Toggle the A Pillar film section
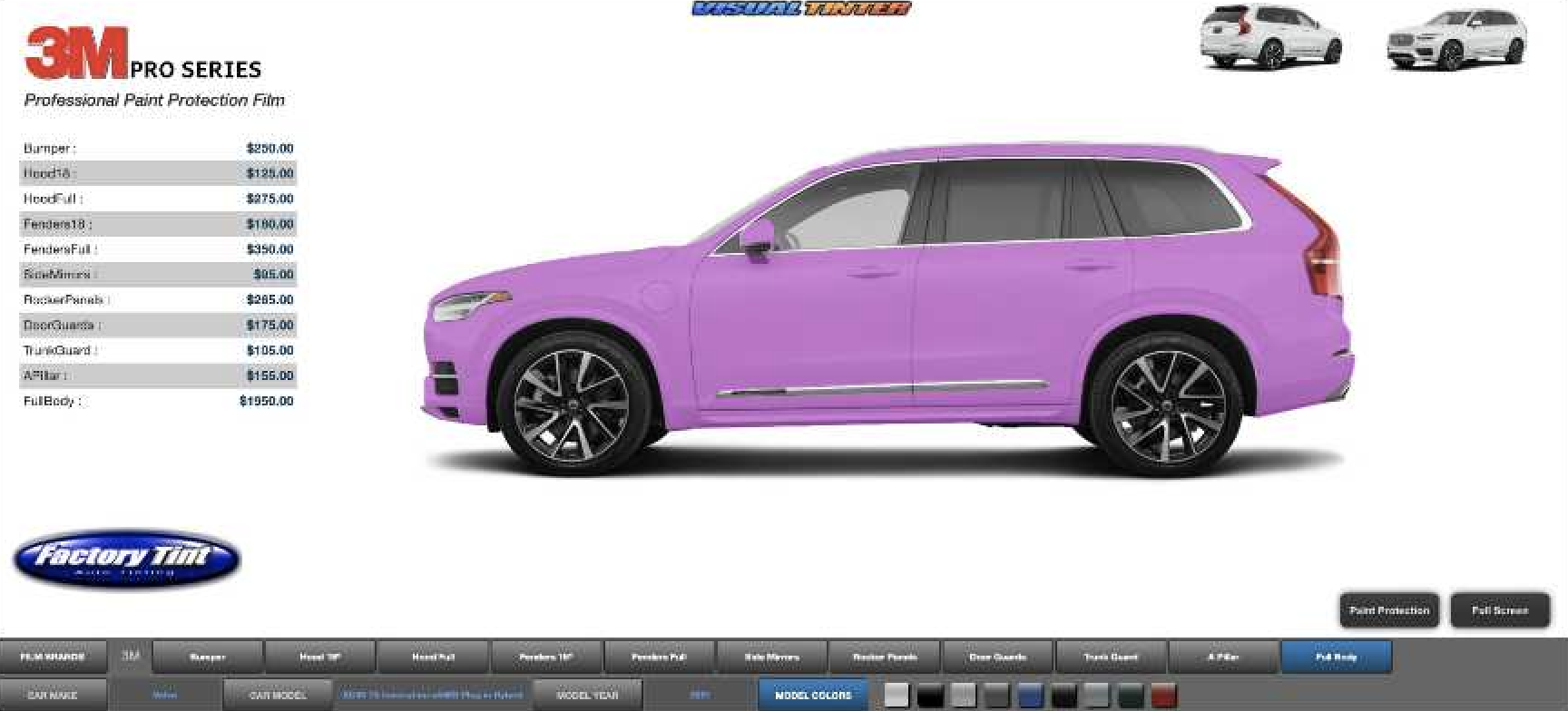The width and height of the screenshot is (1568, 711). (x=1224, y=657)
